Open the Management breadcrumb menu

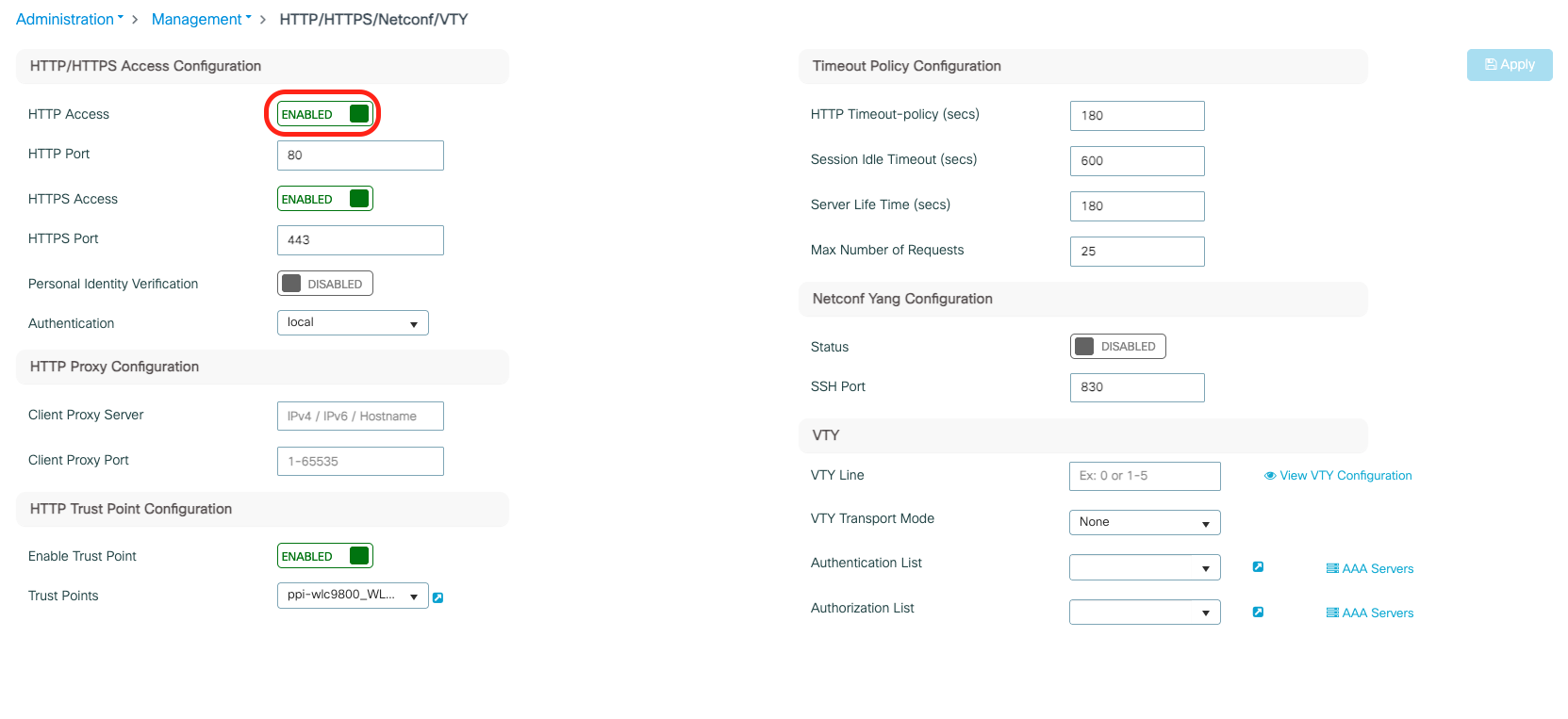[201, 20]
